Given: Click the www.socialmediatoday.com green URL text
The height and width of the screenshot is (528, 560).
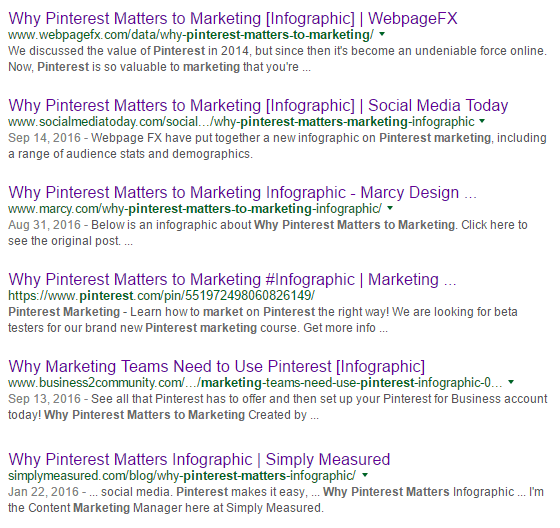Looking at the screenshot, I should (x=241, y=122).
